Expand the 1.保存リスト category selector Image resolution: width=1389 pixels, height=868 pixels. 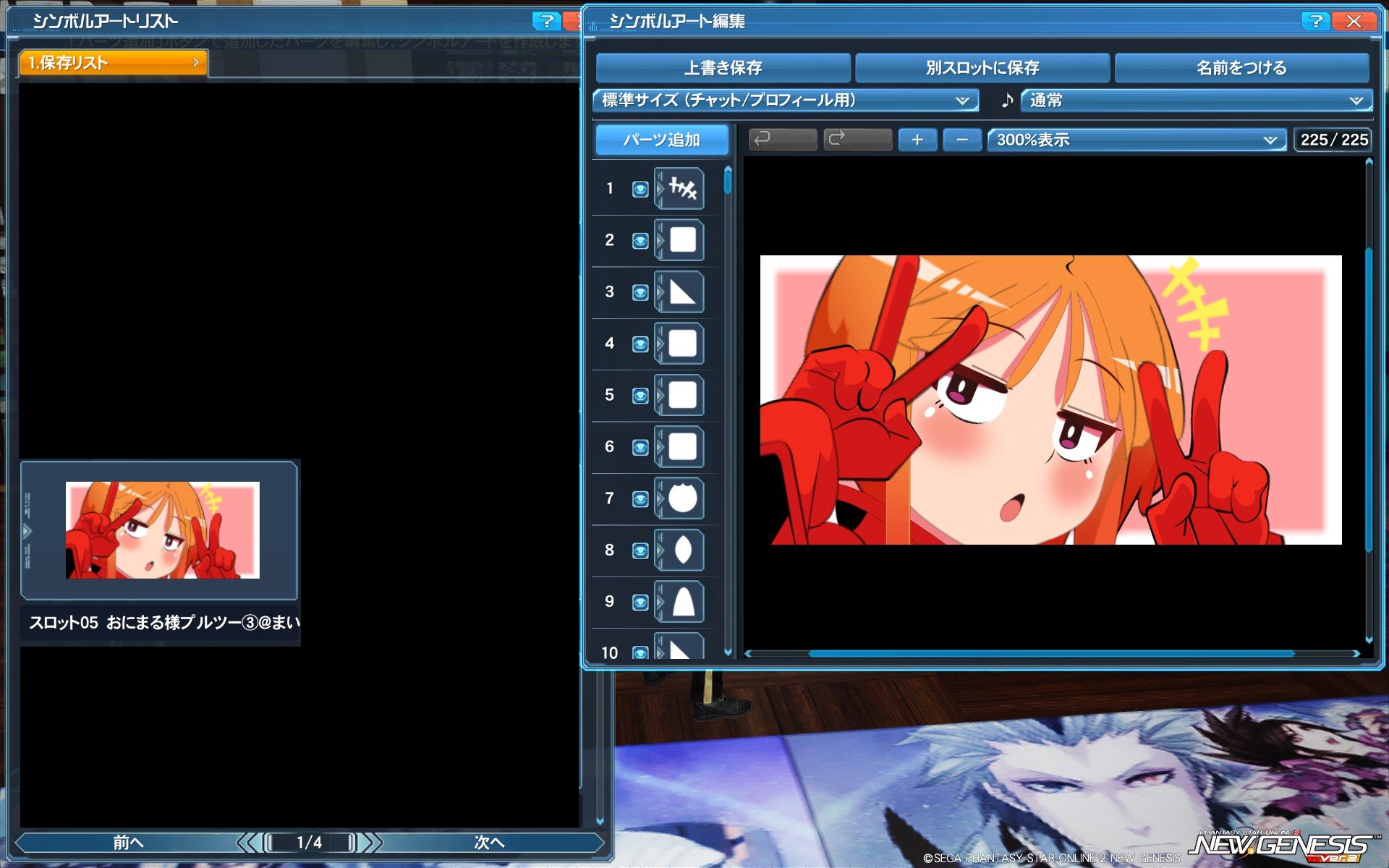(114, 63)
